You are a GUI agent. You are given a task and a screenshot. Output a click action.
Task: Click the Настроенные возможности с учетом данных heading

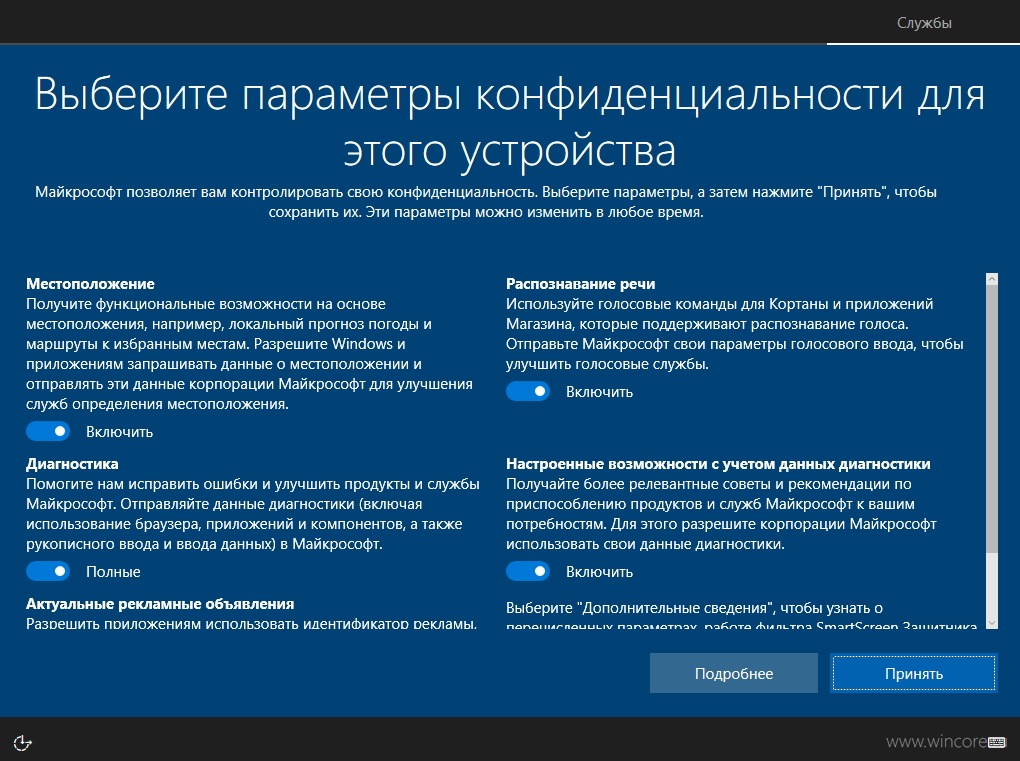click(x=718, y=464)
